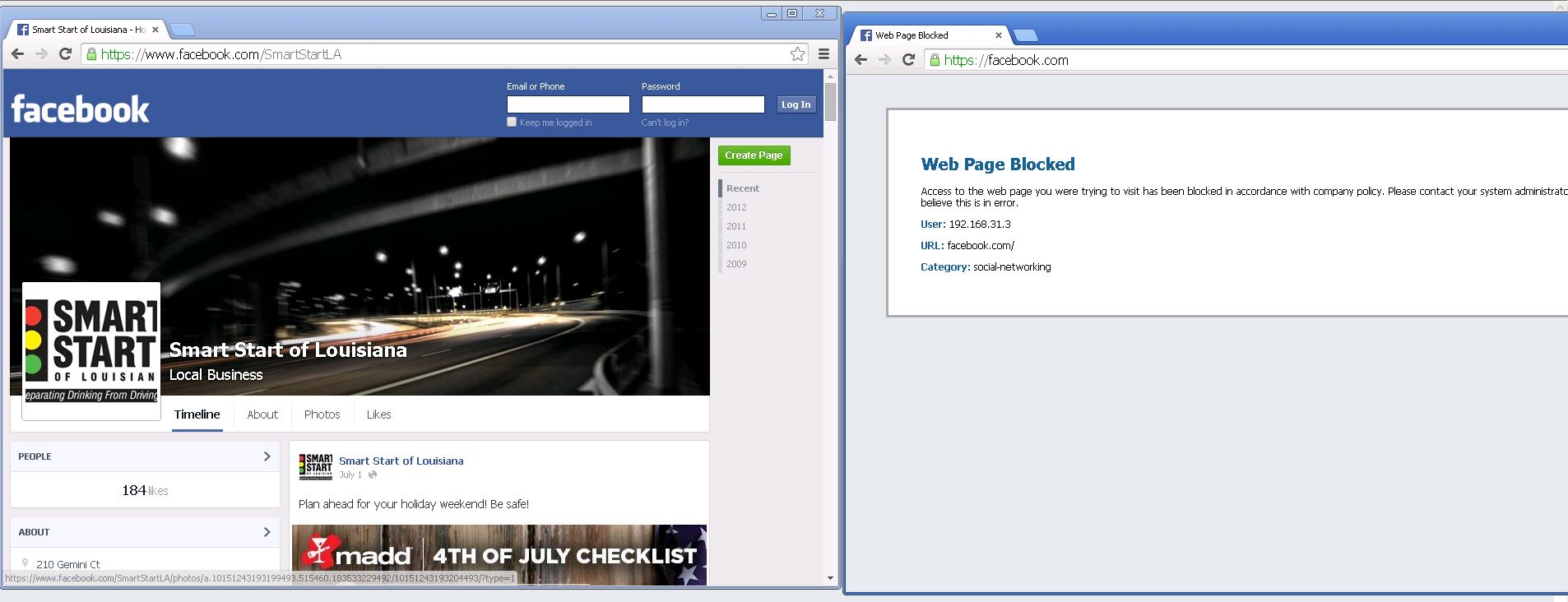Open the Likes tab
Image resolution: width=1568 pixels, height=602 pixels.
[x=378, y=414]
